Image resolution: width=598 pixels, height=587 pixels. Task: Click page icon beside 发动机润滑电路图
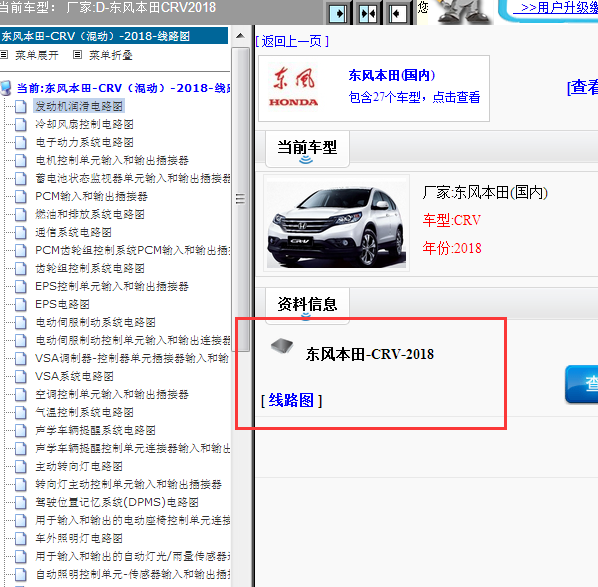pyautogui.click(x=21, y=106)
